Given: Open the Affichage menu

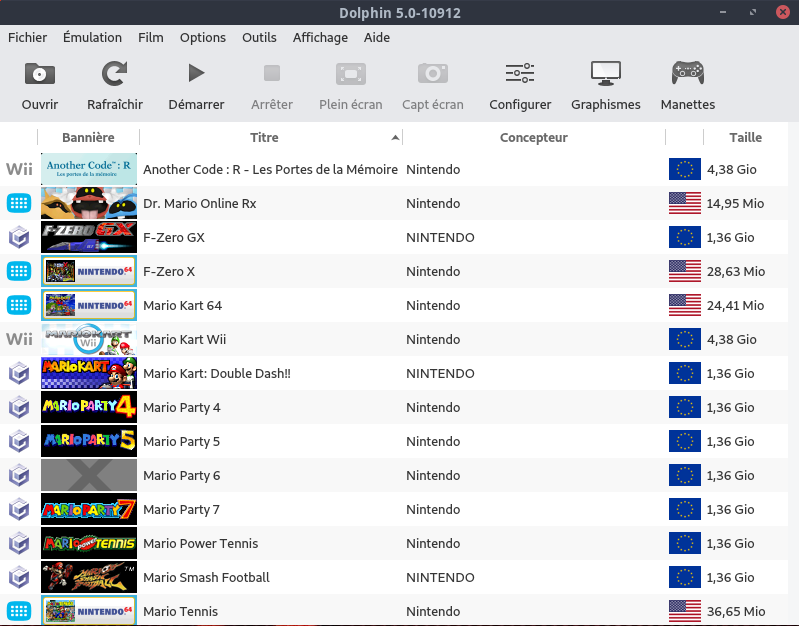Looking at the screenshot, I should pyautogui.click(x=320, y=38).
